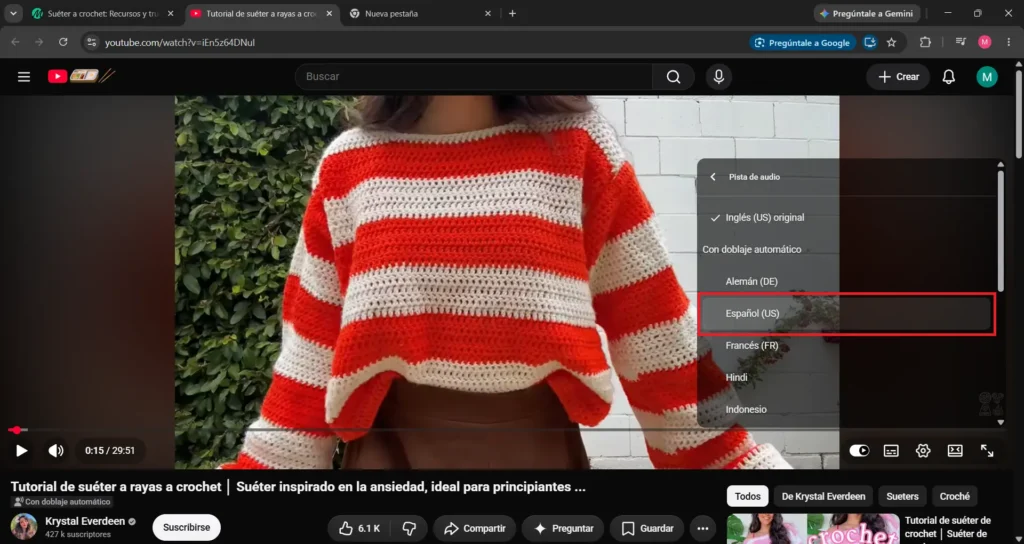Image resolution: width=1024 pixels, height=544 pixels.
Task: Open the Crear button
Action: [898, 77]
